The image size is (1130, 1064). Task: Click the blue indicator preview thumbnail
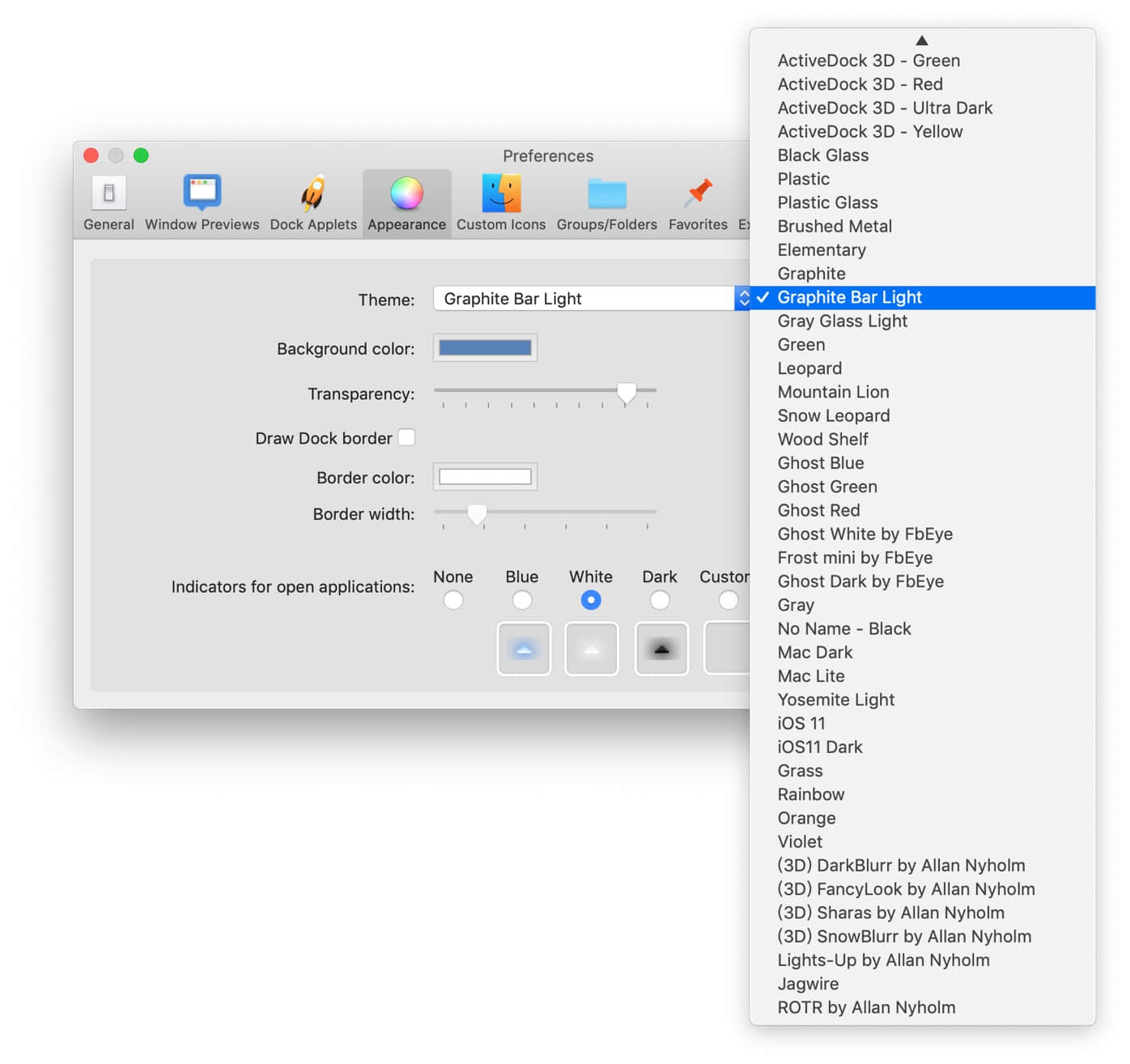(x=524, y=649)
